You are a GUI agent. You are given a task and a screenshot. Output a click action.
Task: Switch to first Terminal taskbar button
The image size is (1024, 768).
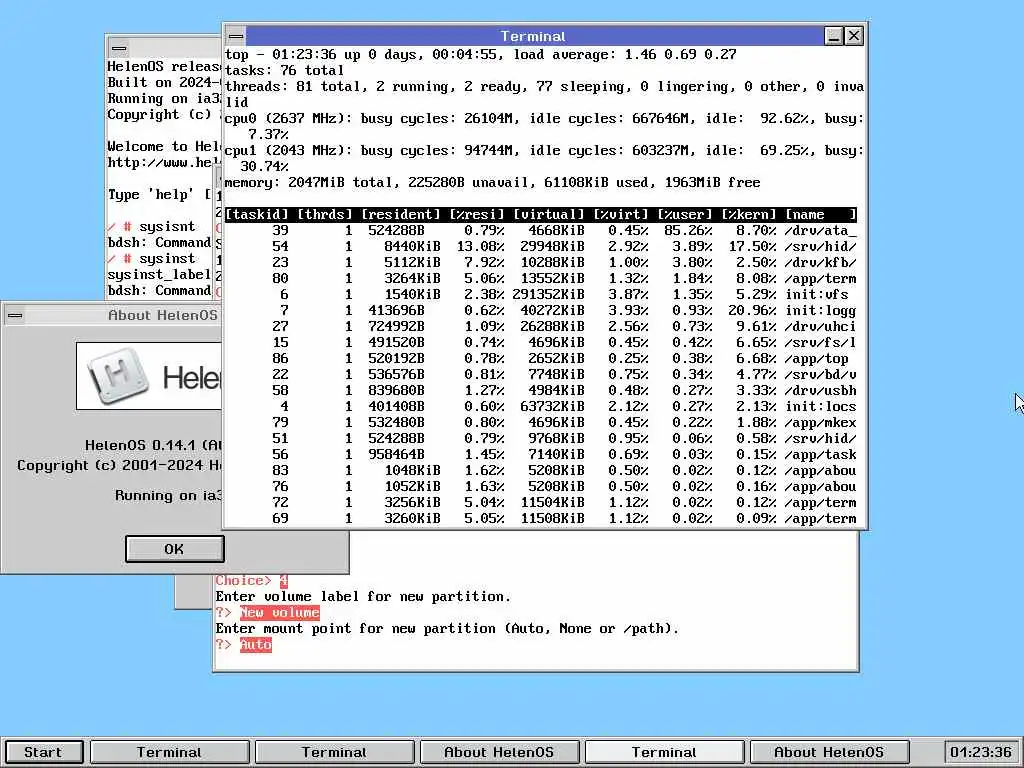click(170, 752)
